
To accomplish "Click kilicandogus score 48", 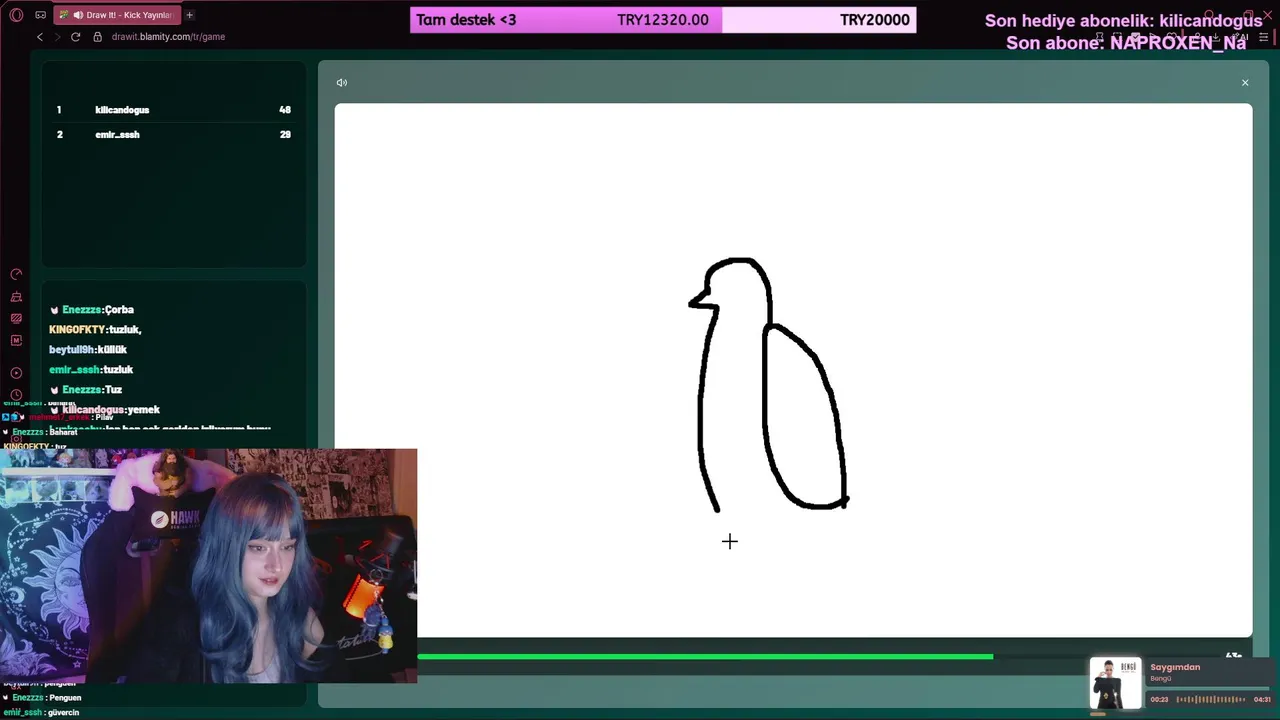I will click(285, 110).
